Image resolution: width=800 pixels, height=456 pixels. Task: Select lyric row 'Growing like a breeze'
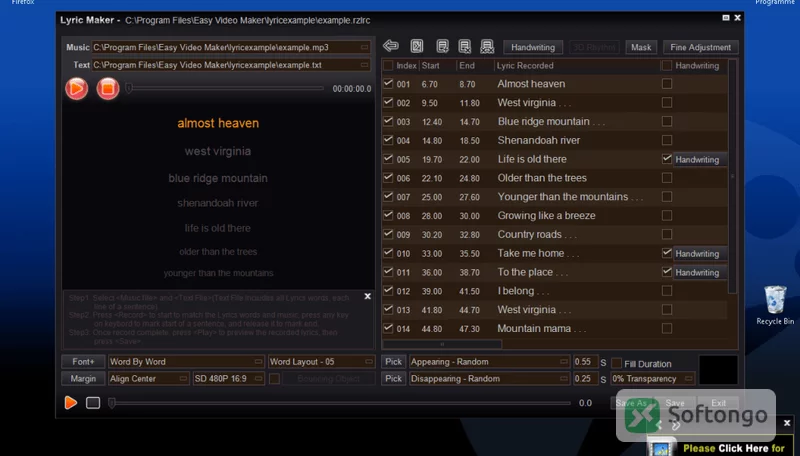[555, 216]
